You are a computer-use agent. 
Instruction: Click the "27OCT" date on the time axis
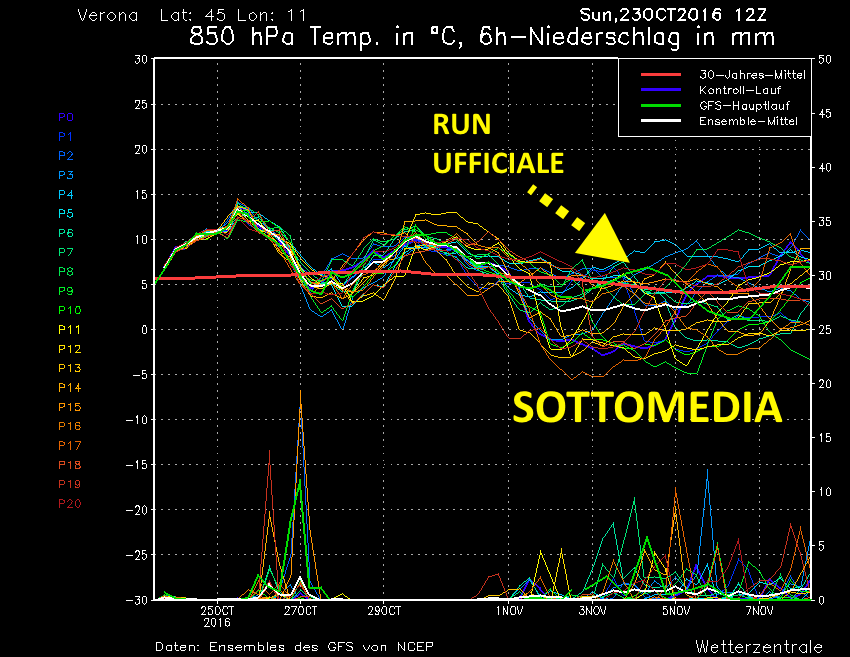pos(300,611)
